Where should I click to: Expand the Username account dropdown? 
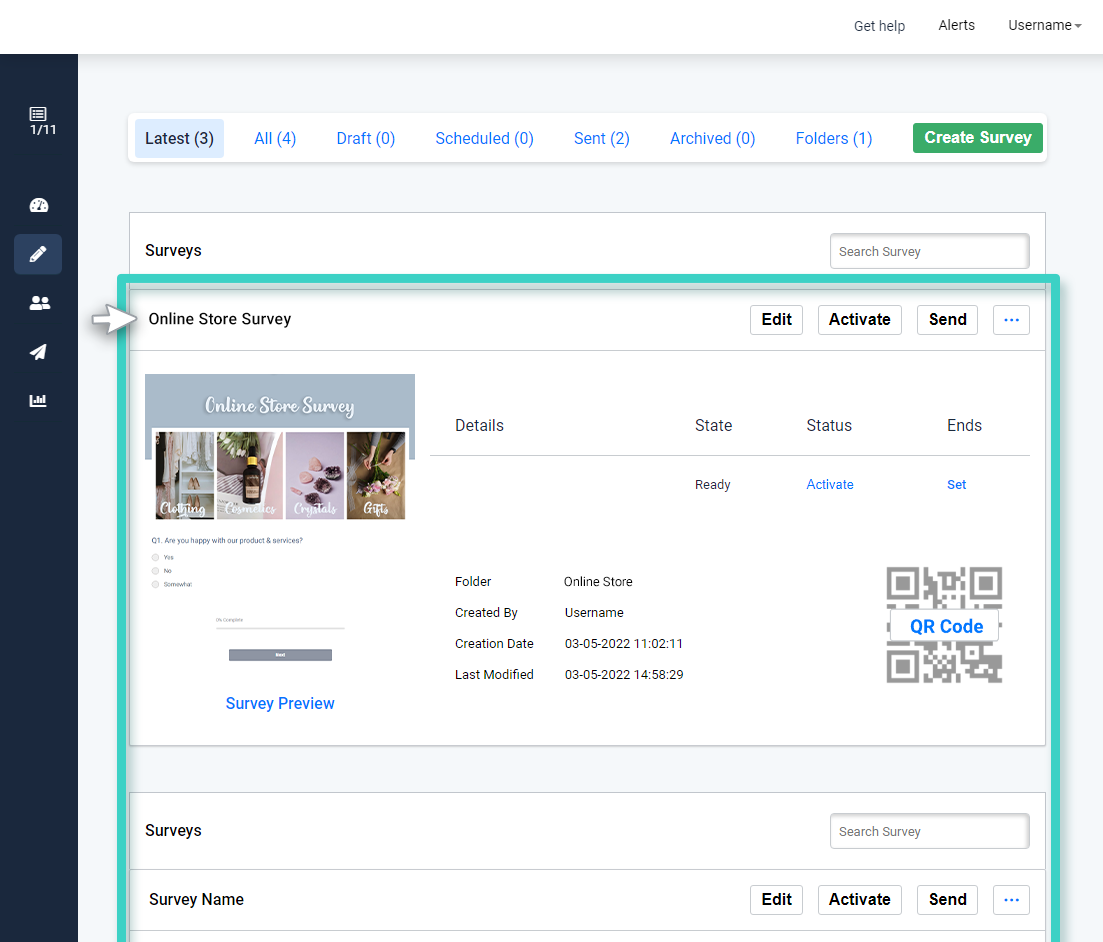point(1045,25)
